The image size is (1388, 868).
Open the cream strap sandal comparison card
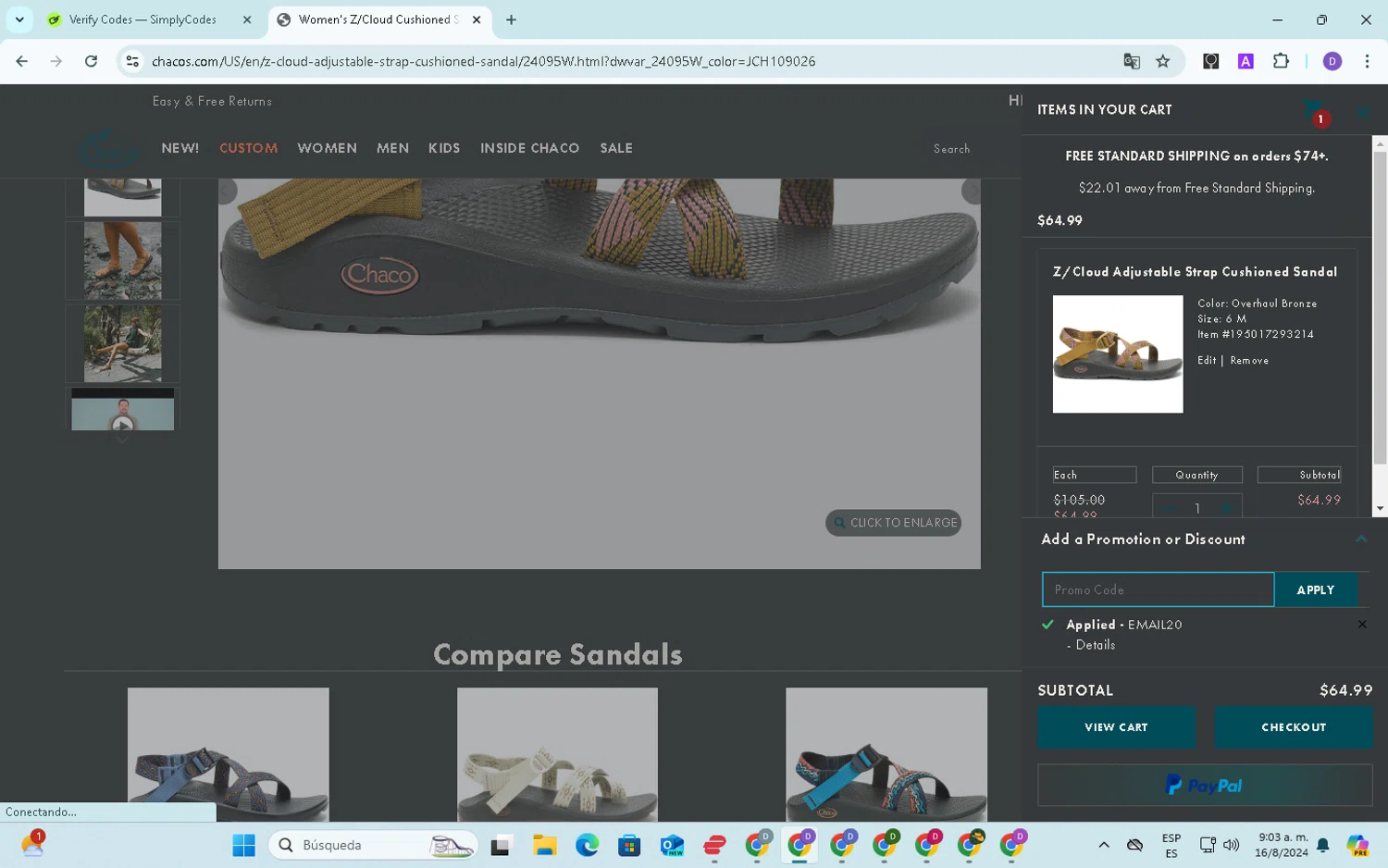[x=557, y=754]
